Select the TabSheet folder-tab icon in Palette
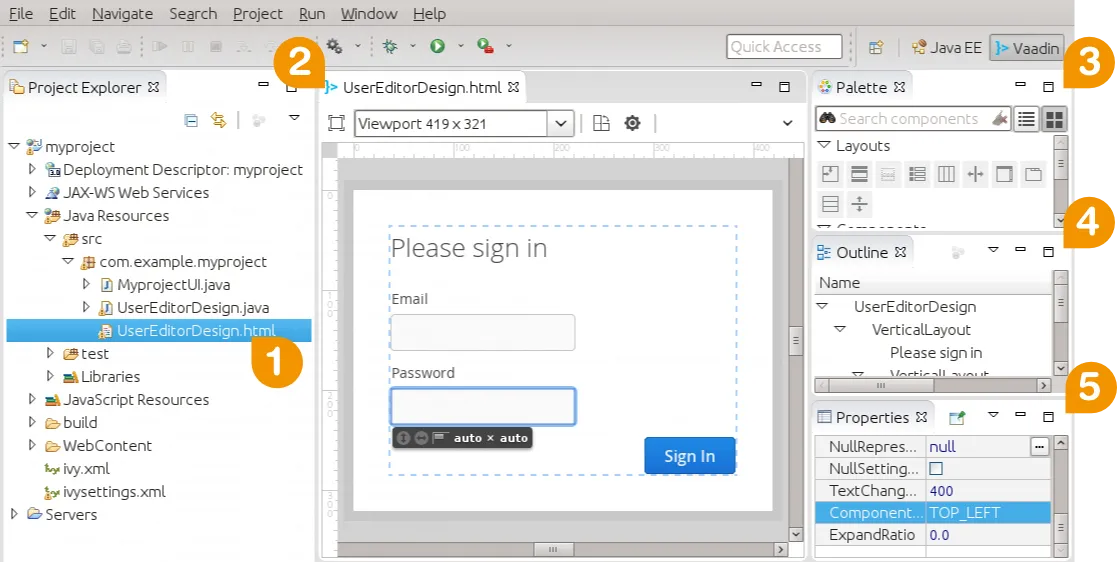The width and height of the screenshot is (1117, 562). tap(1033, 174)
